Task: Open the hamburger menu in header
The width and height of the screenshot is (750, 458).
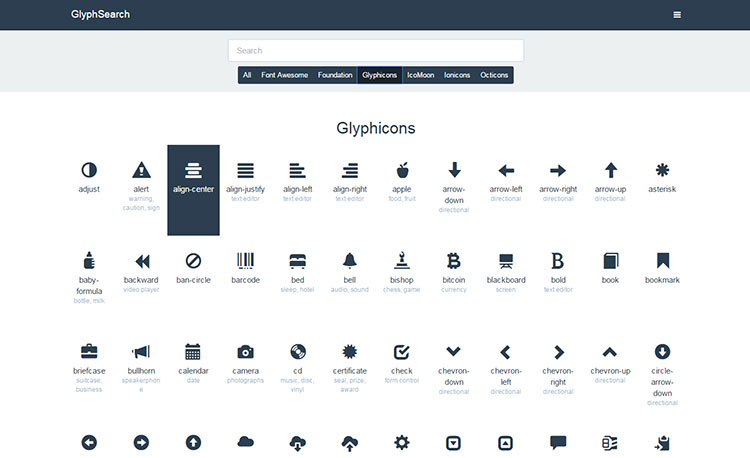Action: coord(677,15)
